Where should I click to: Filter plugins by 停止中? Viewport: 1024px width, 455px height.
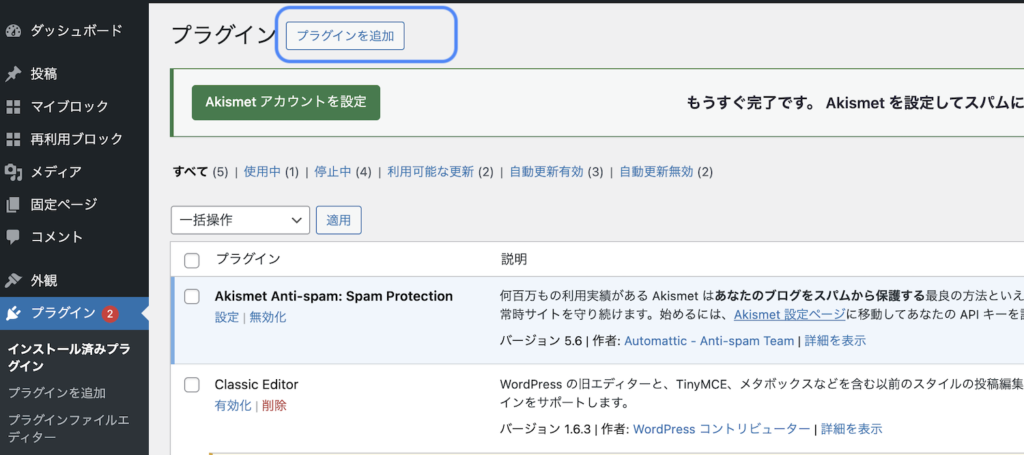(333, 172)
